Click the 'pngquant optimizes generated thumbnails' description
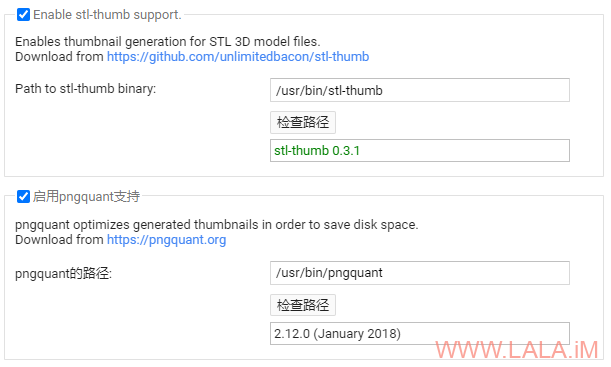The height and width of the screenshot is (367, 611). click(217, 225)
